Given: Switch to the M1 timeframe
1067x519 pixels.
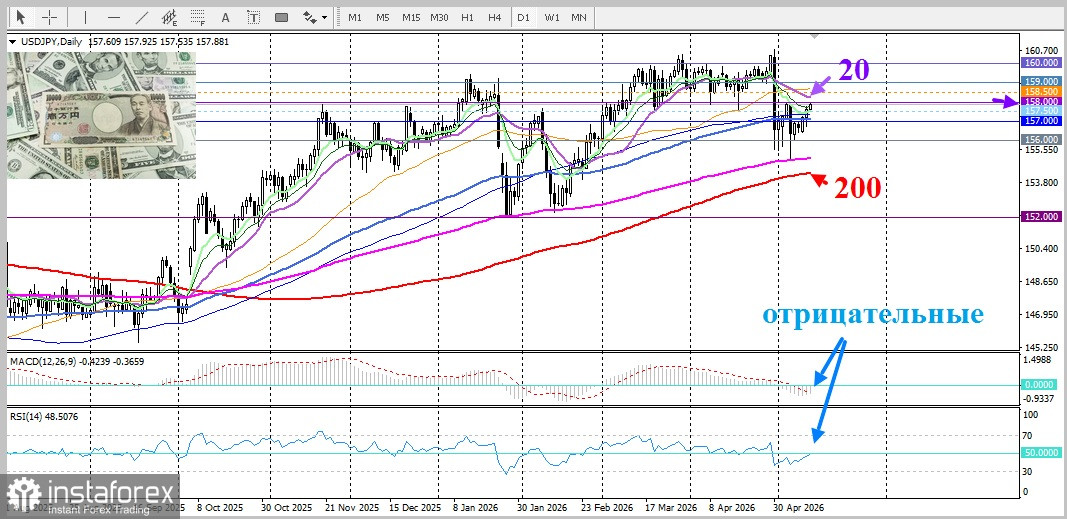Looking at the screenshot, I should click(x=355, y=17).
